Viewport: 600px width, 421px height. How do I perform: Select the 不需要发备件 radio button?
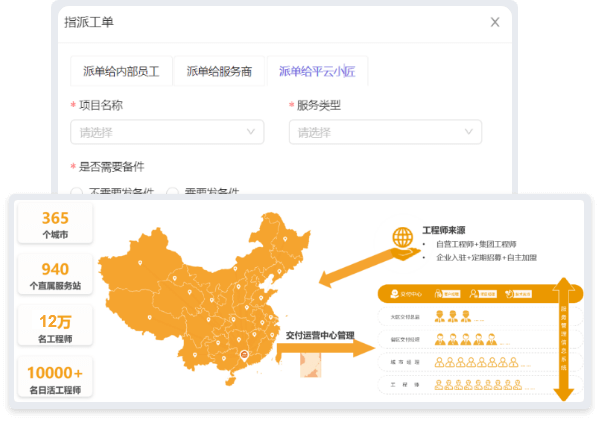coord(77,192)
